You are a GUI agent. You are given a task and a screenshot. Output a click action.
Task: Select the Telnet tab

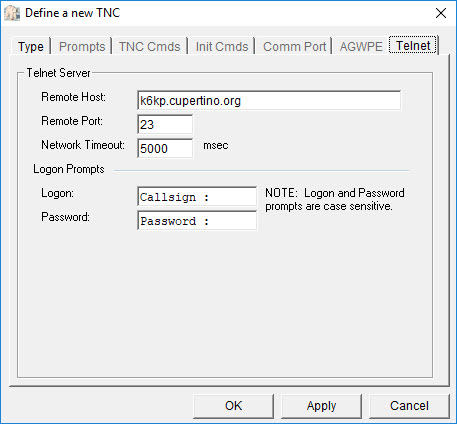click(x=413, y=45)
